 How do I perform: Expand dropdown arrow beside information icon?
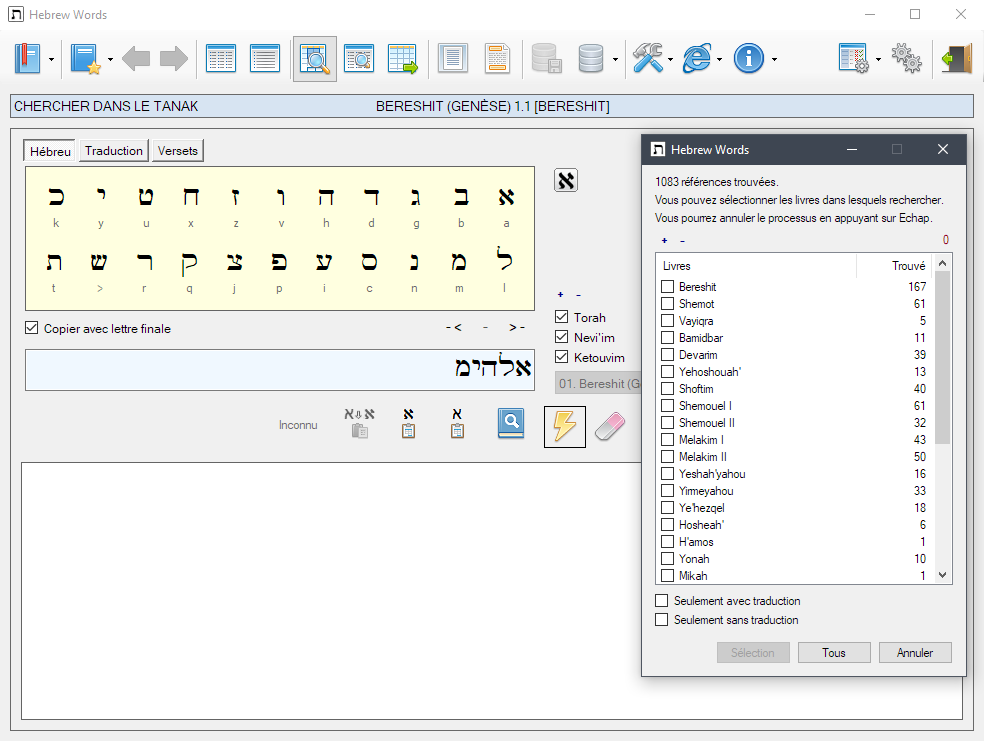pyautogui.click(x=774, y=60)
